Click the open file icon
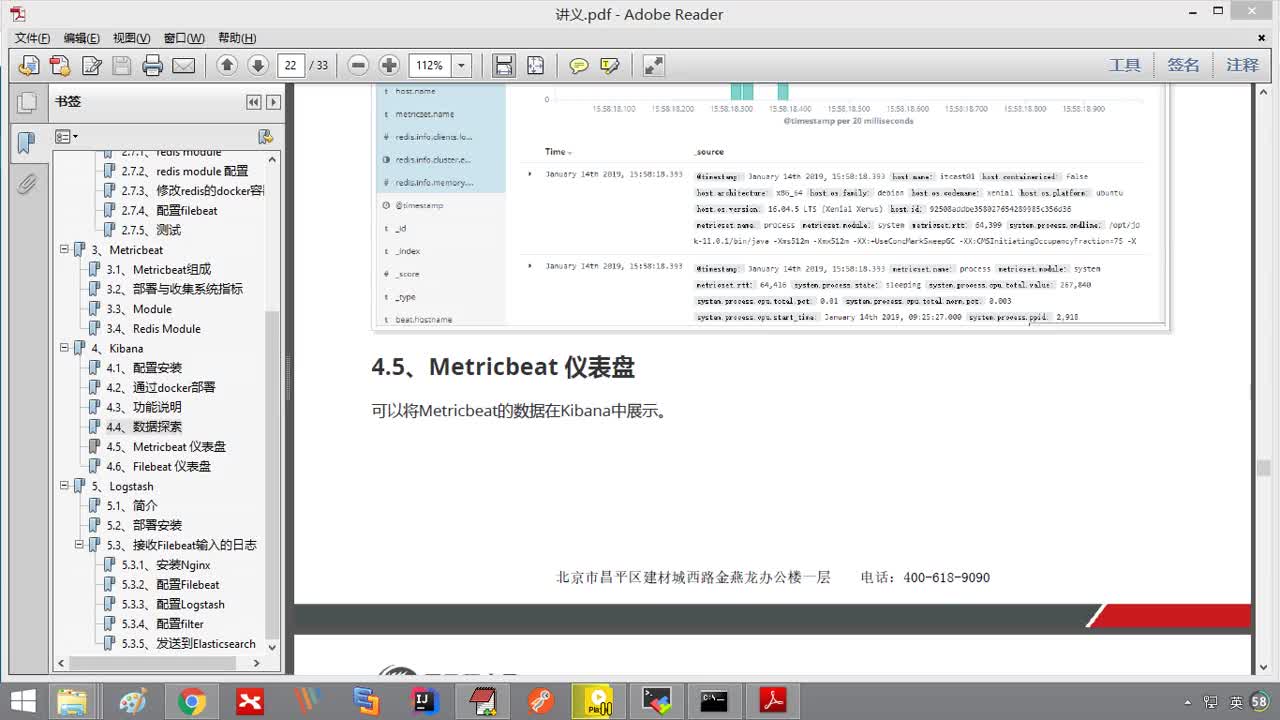This screenshot has width=1280, height=720. pyautogui.click(x=29, y=66)
